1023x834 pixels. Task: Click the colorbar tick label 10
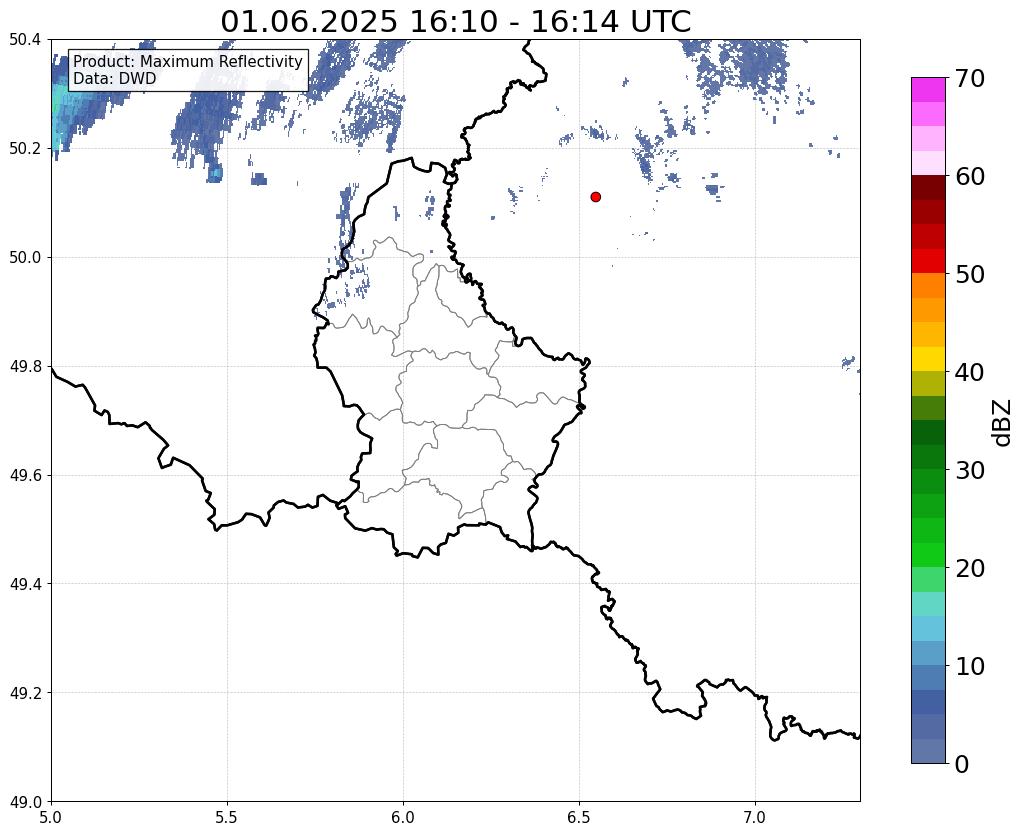tap(970, 666)
